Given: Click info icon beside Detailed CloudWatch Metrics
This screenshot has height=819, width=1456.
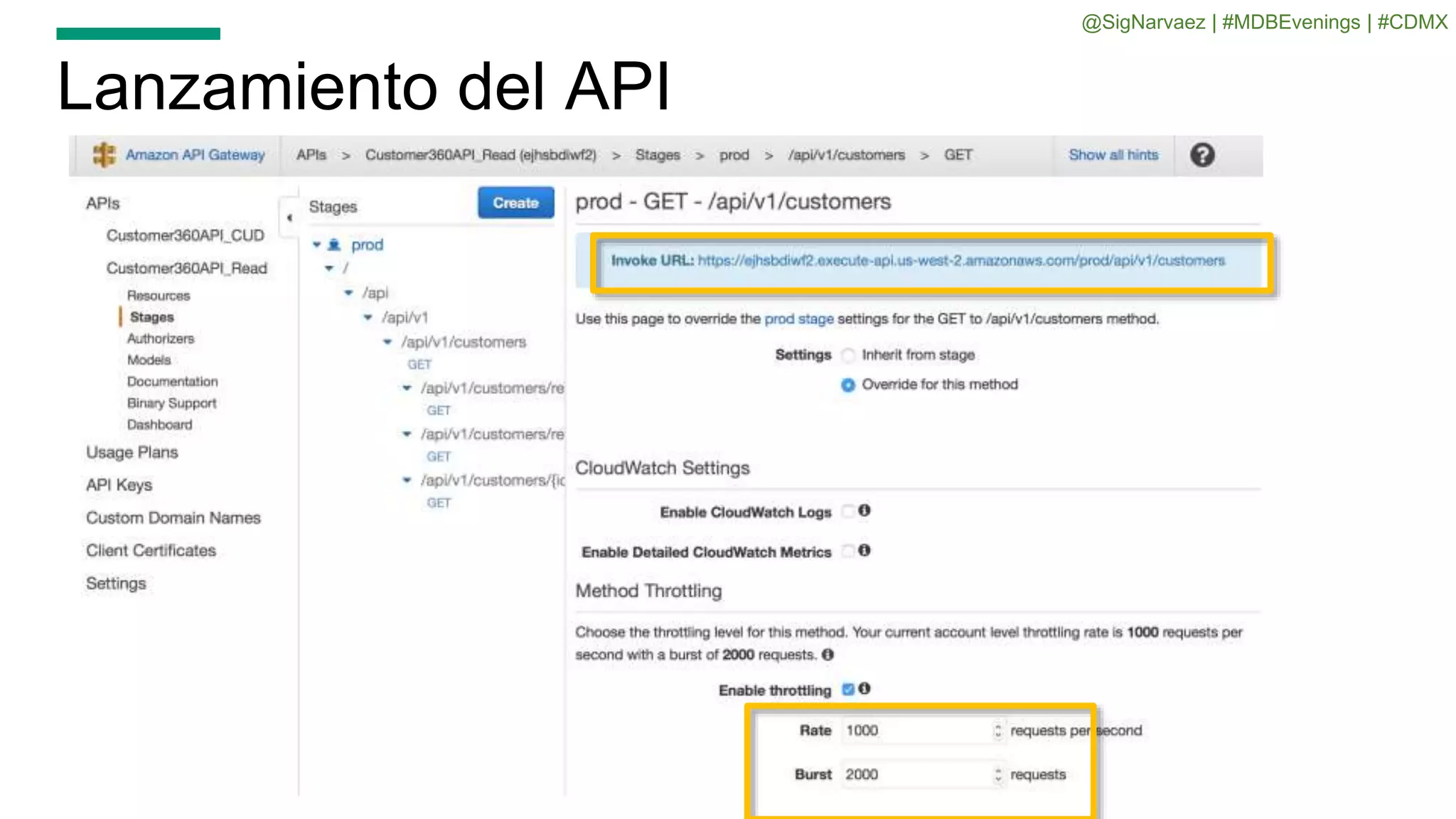Looking at the screenshot, I should click(x=864, y=550).
